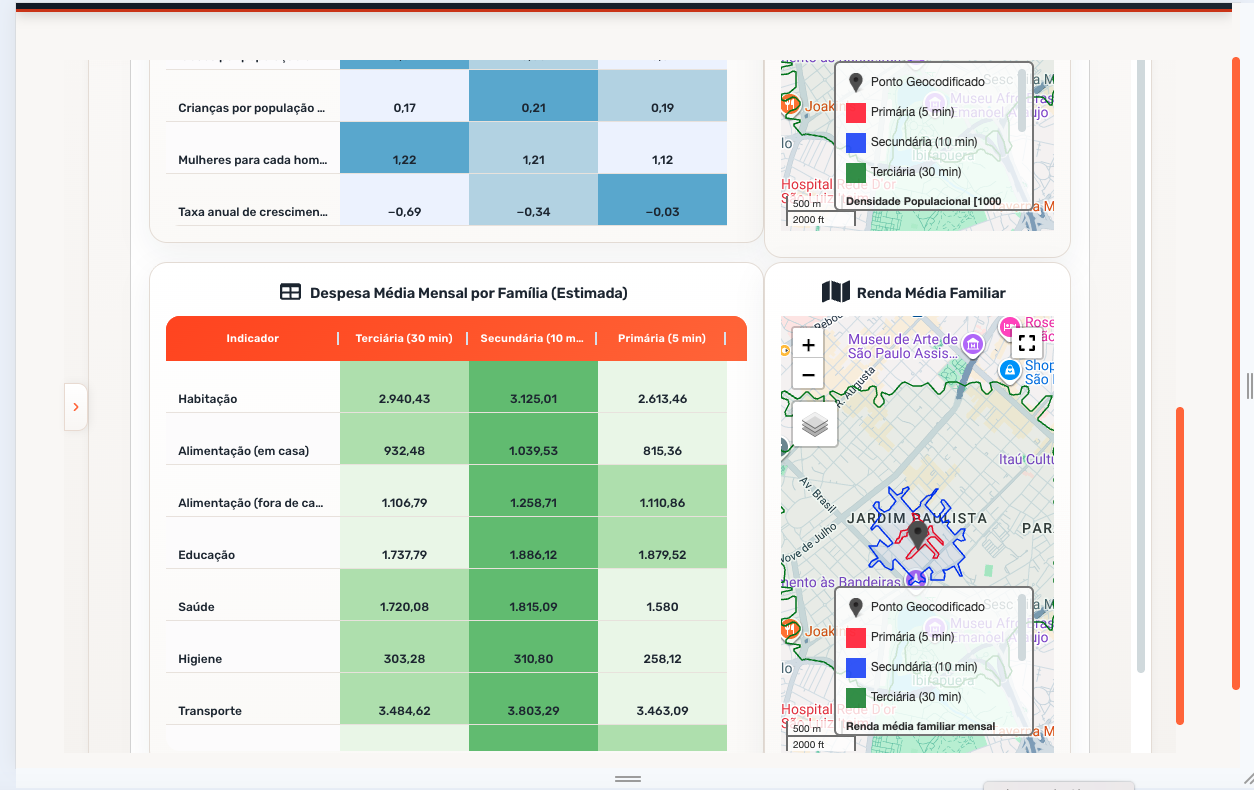Select the Primária (5 min) column header

tap(662, 338)
